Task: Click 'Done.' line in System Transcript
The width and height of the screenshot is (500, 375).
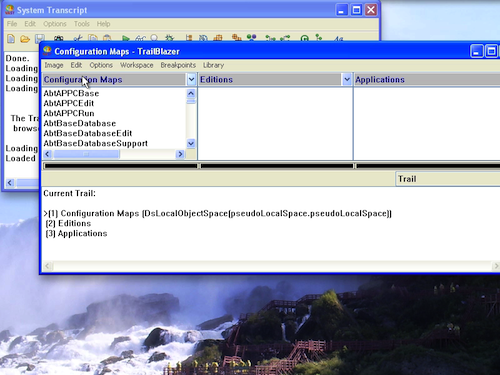Action: coord(18,58)
